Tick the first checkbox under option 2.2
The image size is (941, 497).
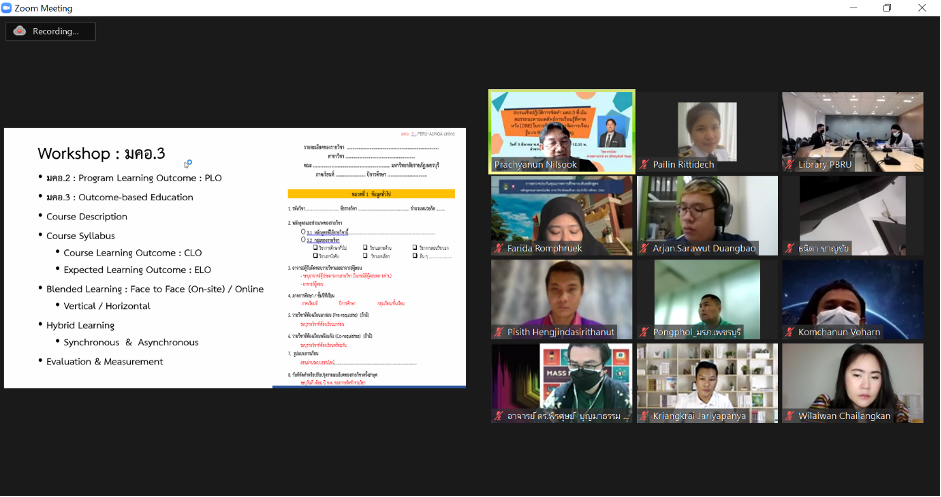(x=316, y=248)
